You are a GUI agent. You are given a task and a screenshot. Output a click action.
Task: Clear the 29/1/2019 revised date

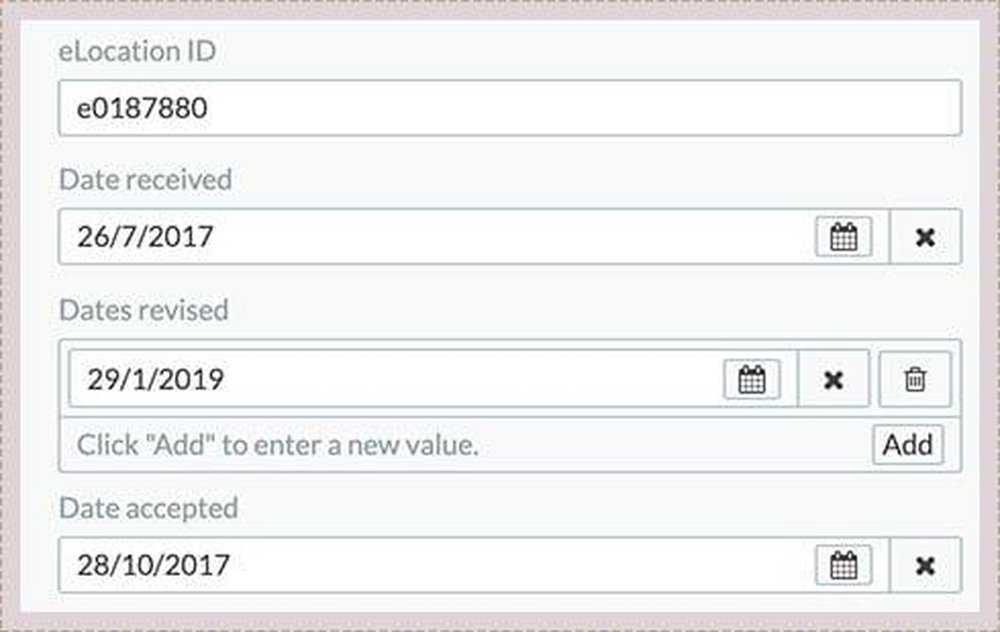tap(833, 379)
